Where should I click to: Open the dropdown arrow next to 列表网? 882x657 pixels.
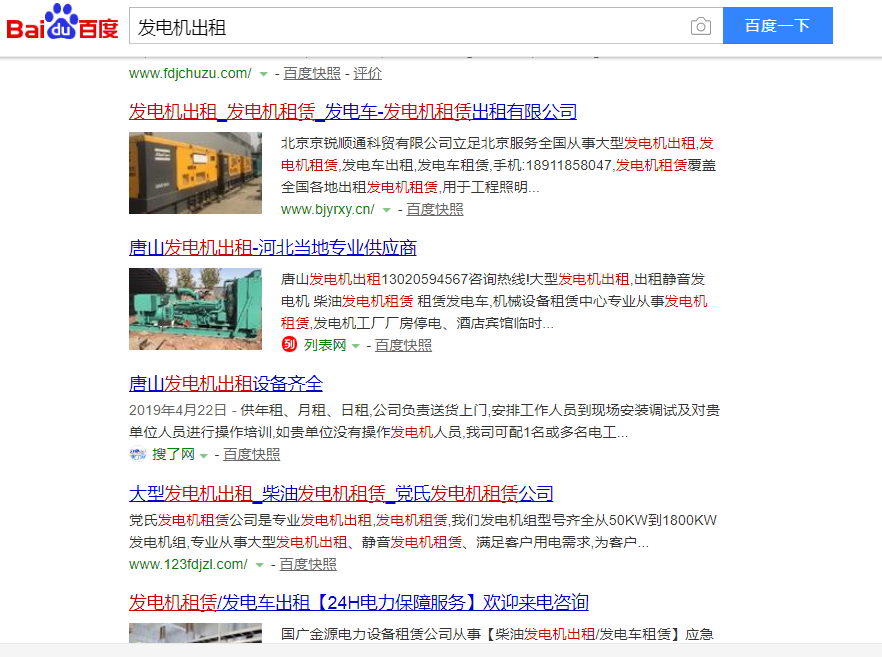click(x=355, y=346)
